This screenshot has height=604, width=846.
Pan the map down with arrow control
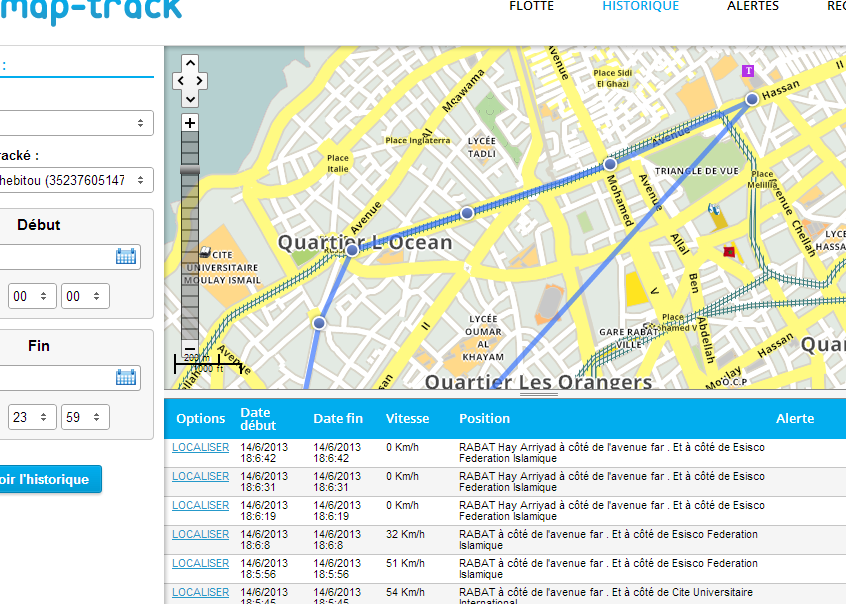point(190,98)
